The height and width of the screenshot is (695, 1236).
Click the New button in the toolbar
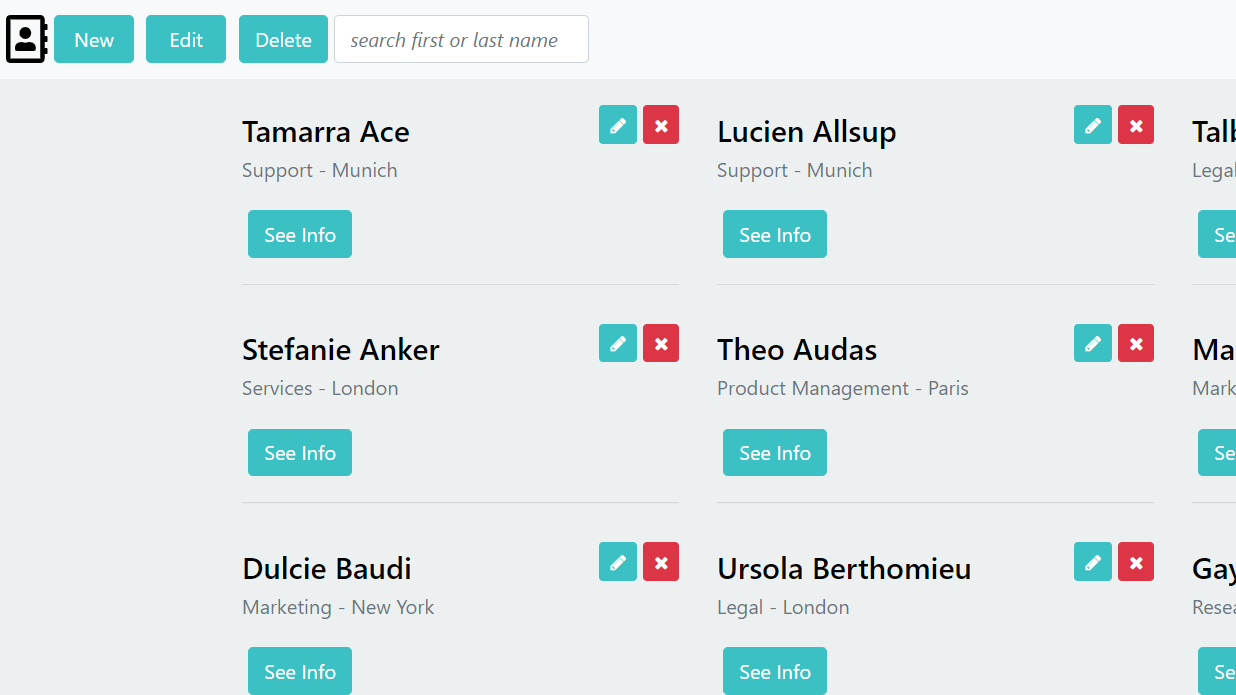click(x=94, y=40)
